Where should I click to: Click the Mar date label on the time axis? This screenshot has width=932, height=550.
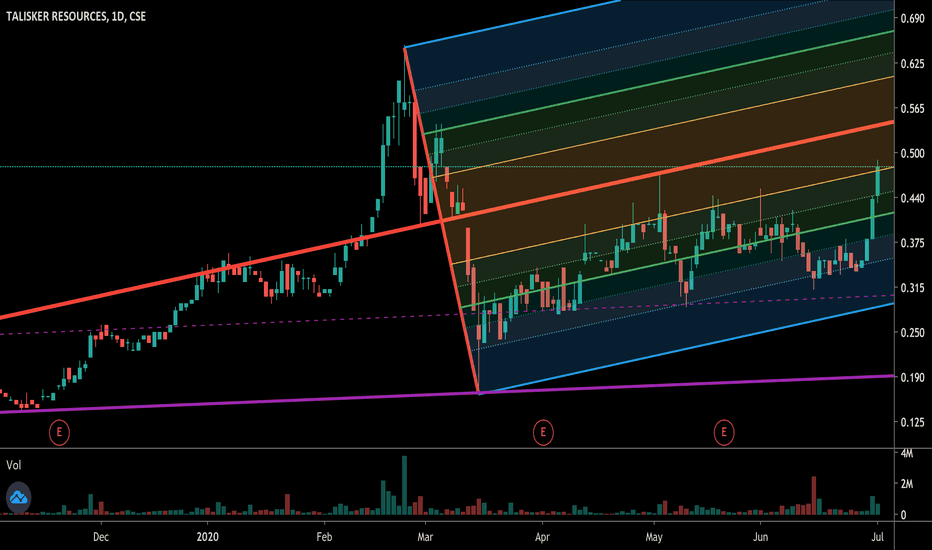(x=425, y=537)
